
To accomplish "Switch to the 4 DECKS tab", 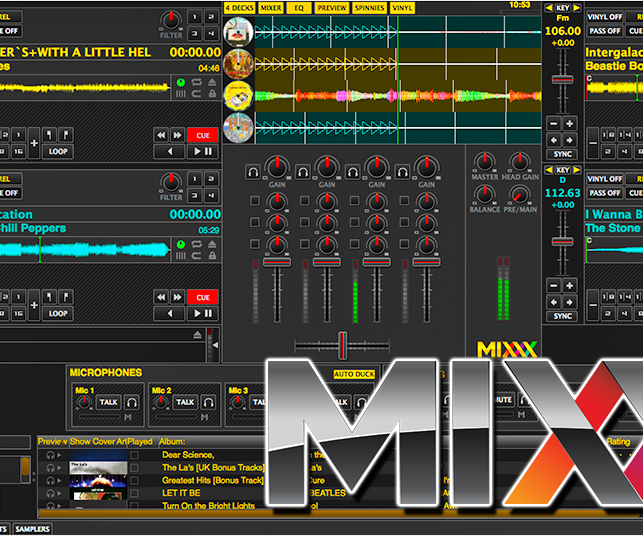I will tap(239, 8).
